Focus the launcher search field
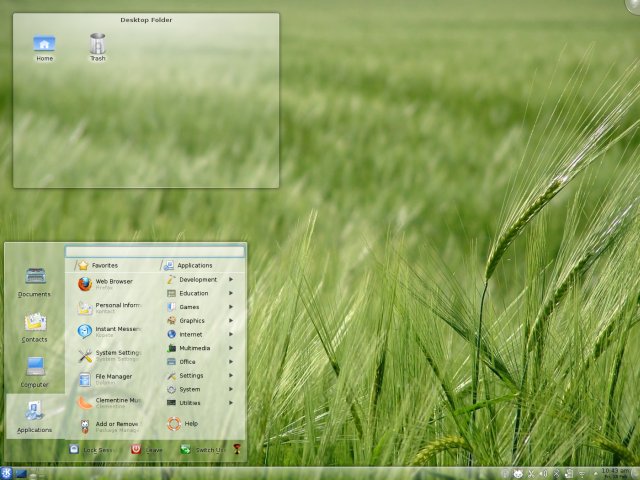Viewport: 640px width, 480px height. (x=155, y=252)
